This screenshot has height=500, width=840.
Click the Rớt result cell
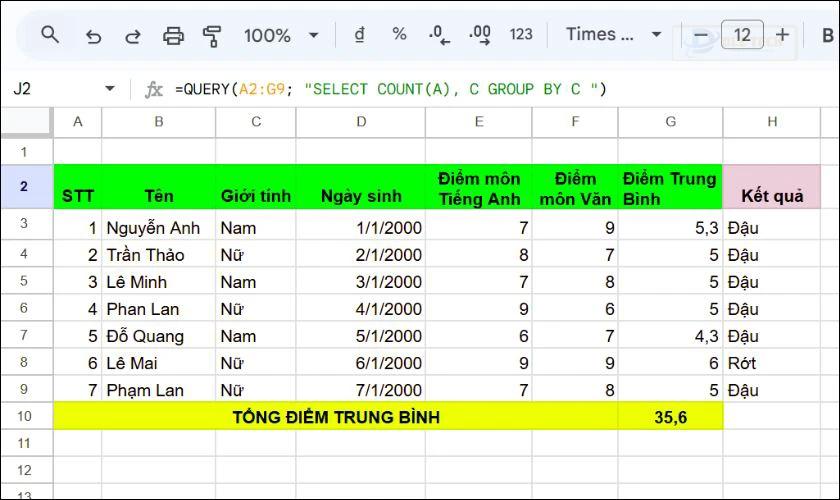[x=772, y=363]
